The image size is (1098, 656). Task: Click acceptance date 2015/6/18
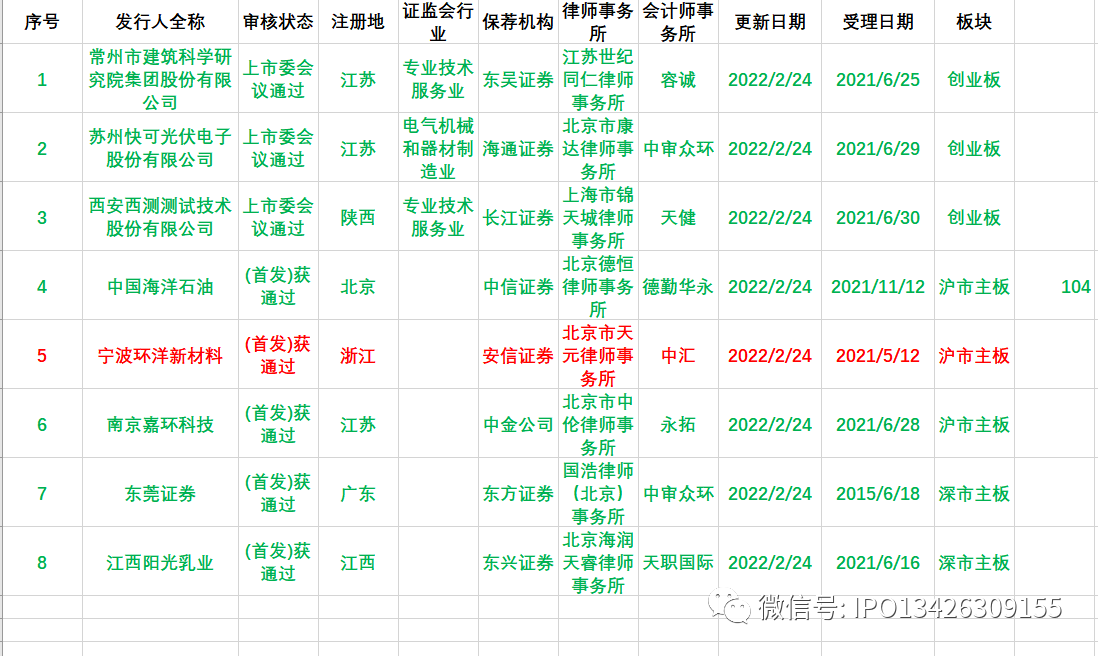(x=877, y=493)
